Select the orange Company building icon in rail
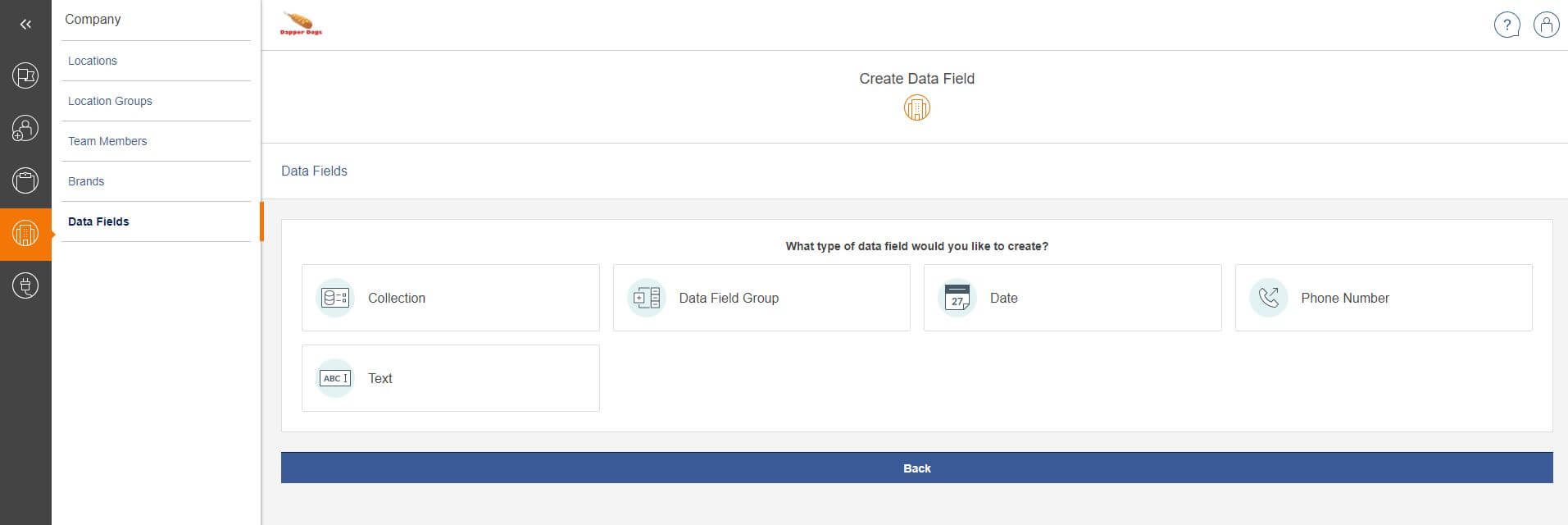1568x525 pixels. pos(25,234)
